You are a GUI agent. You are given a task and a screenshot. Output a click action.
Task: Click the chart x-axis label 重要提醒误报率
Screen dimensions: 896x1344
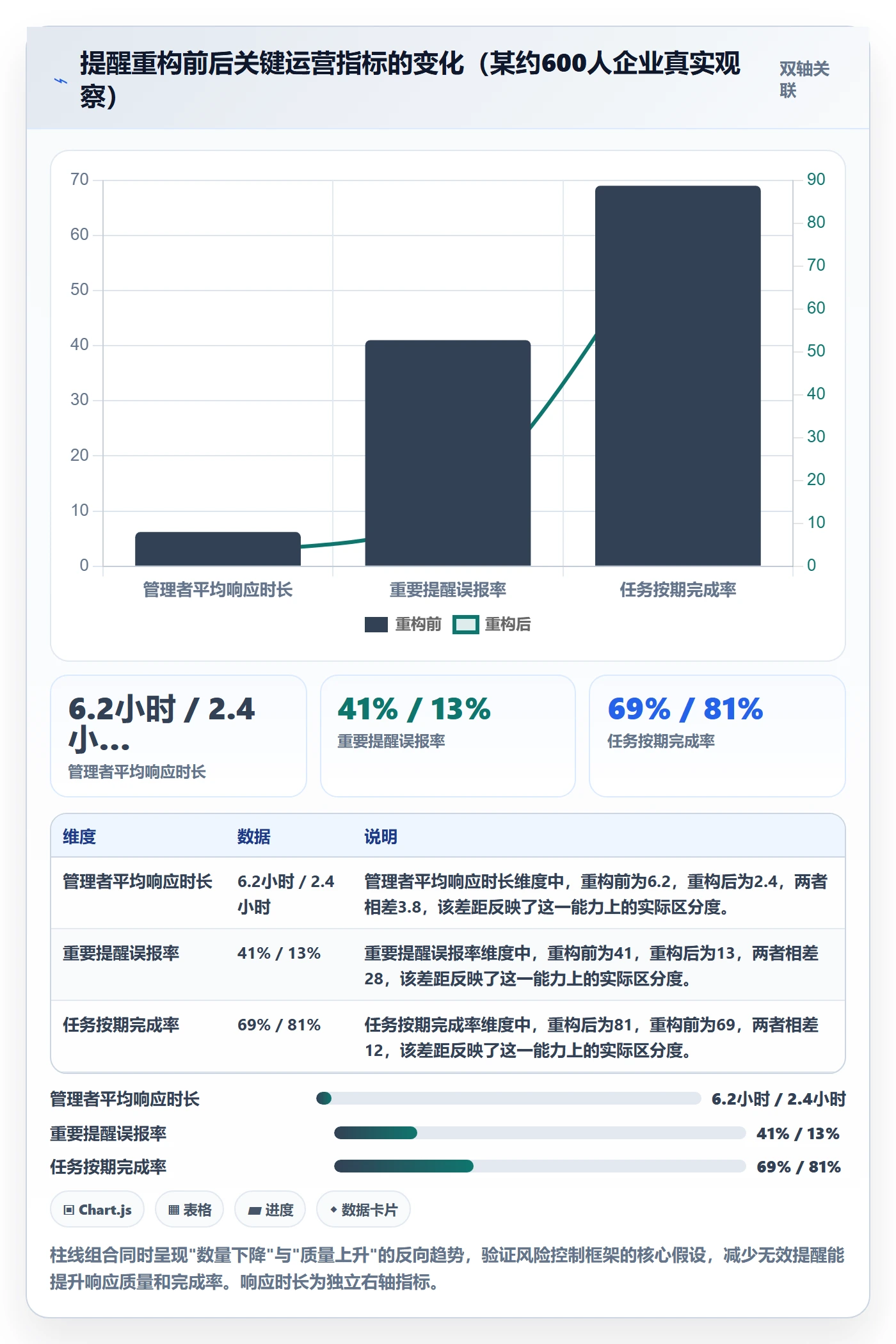pyautogui.click(x=448, y=590)
